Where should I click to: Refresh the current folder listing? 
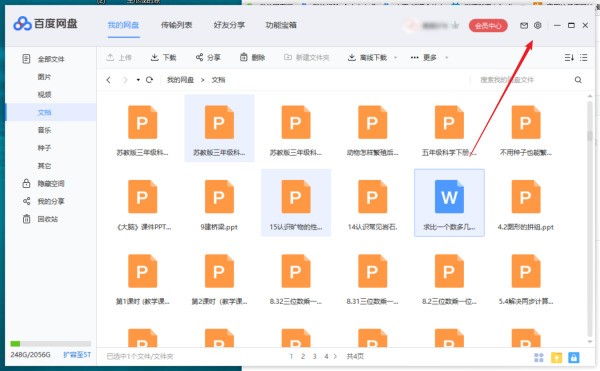(149, 80)
